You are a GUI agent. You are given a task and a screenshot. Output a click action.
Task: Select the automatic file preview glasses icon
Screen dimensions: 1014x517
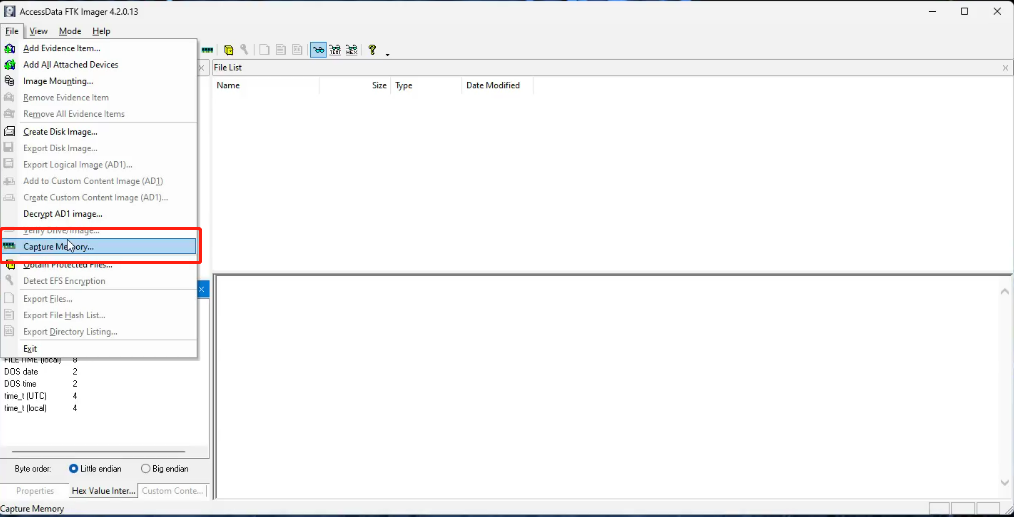click(x=318, y=50)
